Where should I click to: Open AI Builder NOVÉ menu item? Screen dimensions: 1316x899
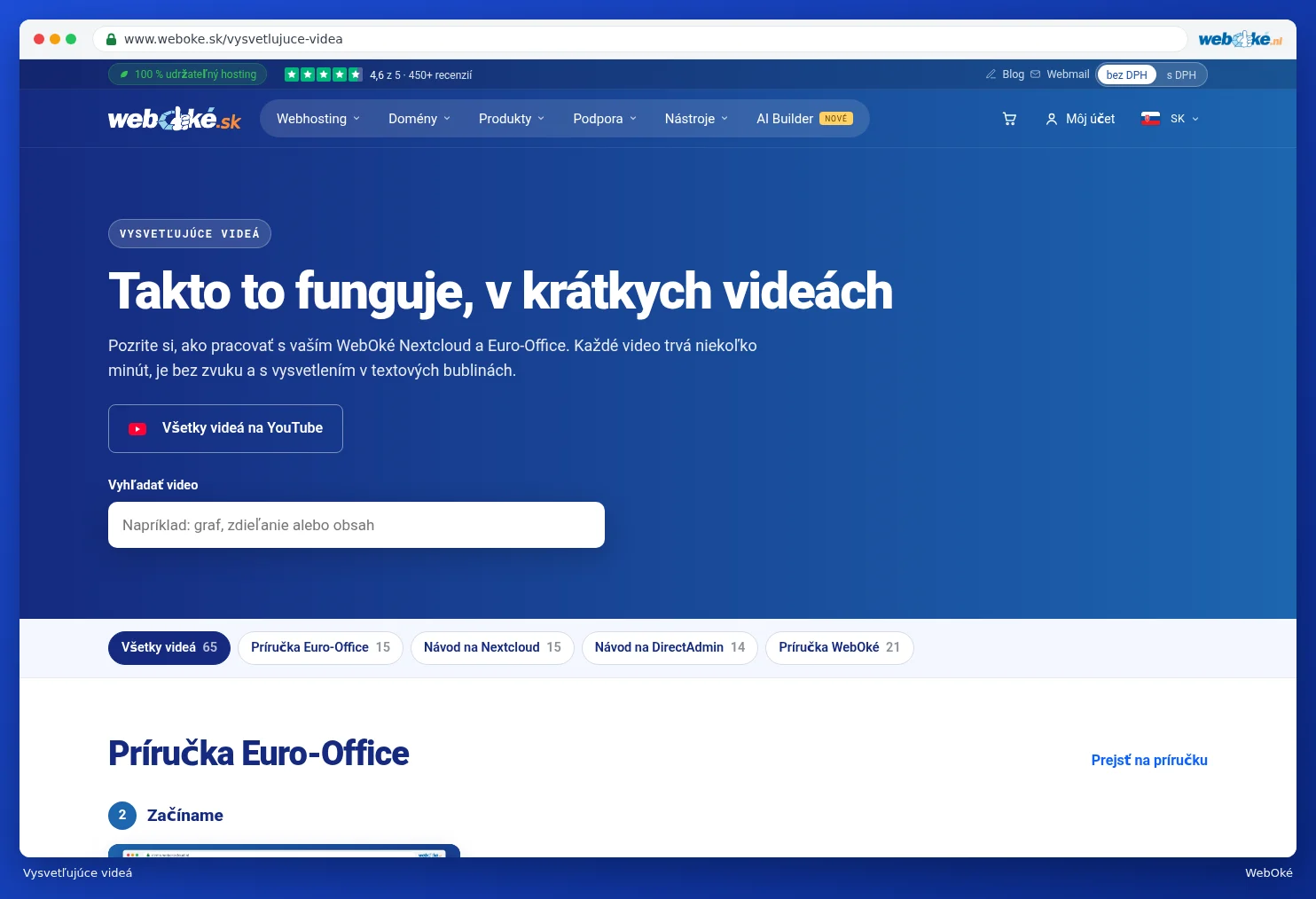click(x=804, y=119)
